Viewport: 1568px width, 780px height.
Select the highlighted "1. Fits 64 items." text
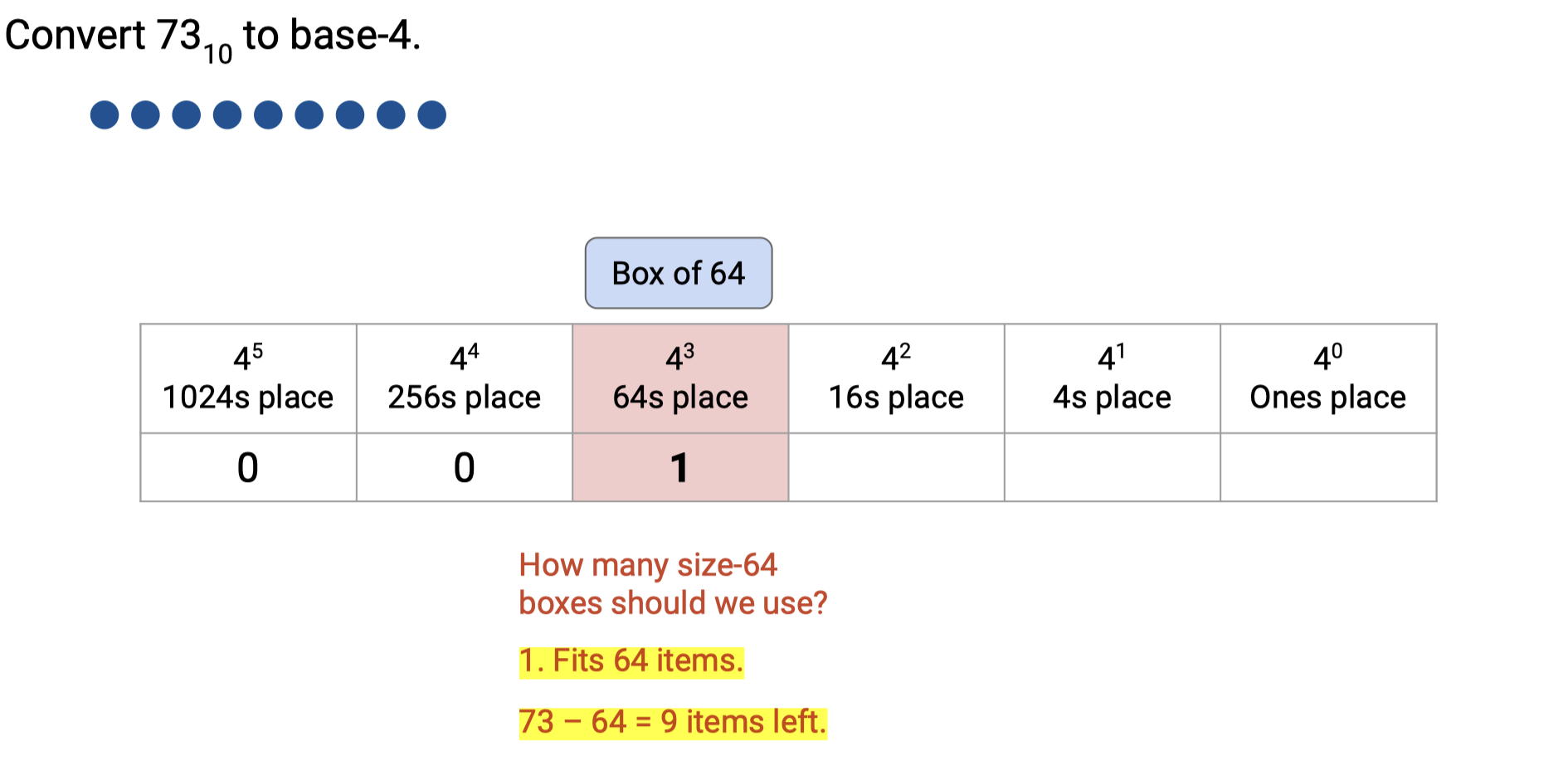click(631, 661)
